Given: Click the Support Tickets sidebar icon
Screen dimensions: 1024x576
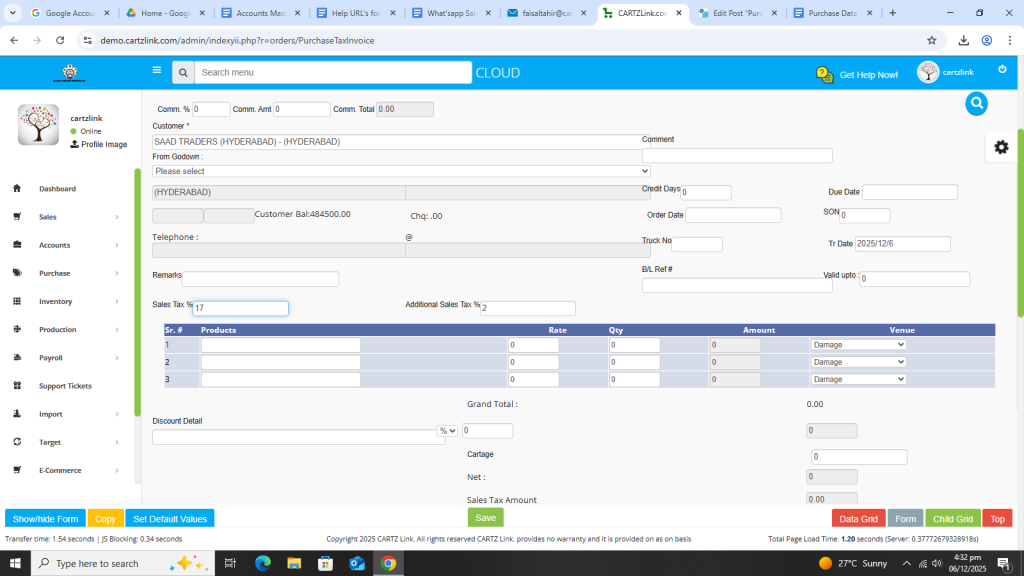Looking at the screenshot, I should [17, 386].
